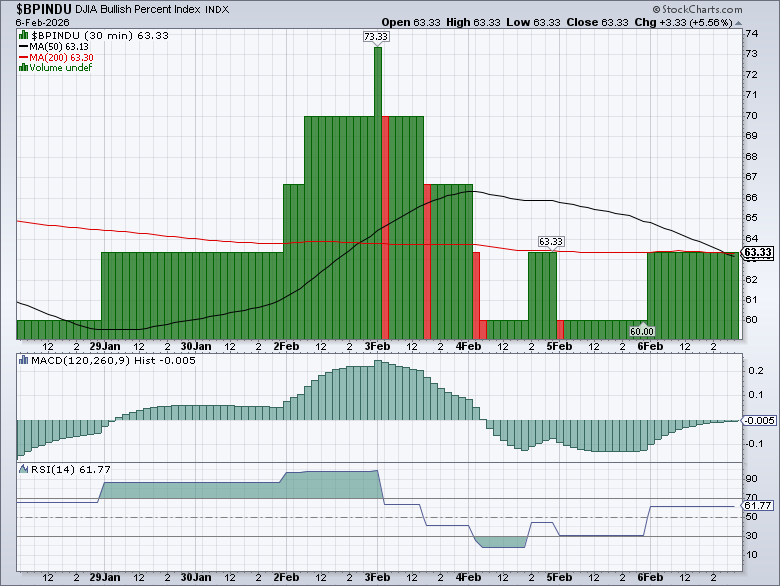Click the red MA(200) legend line marker
The height and width of the screenshot is (586, 780).
pyautogui.click(x=24, y=58)
